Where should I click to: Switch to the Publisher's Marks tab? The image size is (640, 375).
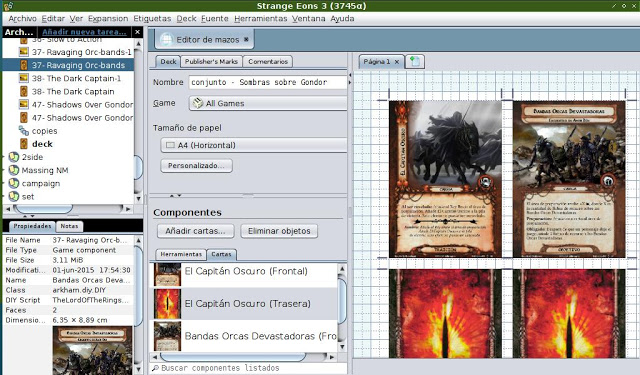click(211, 62)
